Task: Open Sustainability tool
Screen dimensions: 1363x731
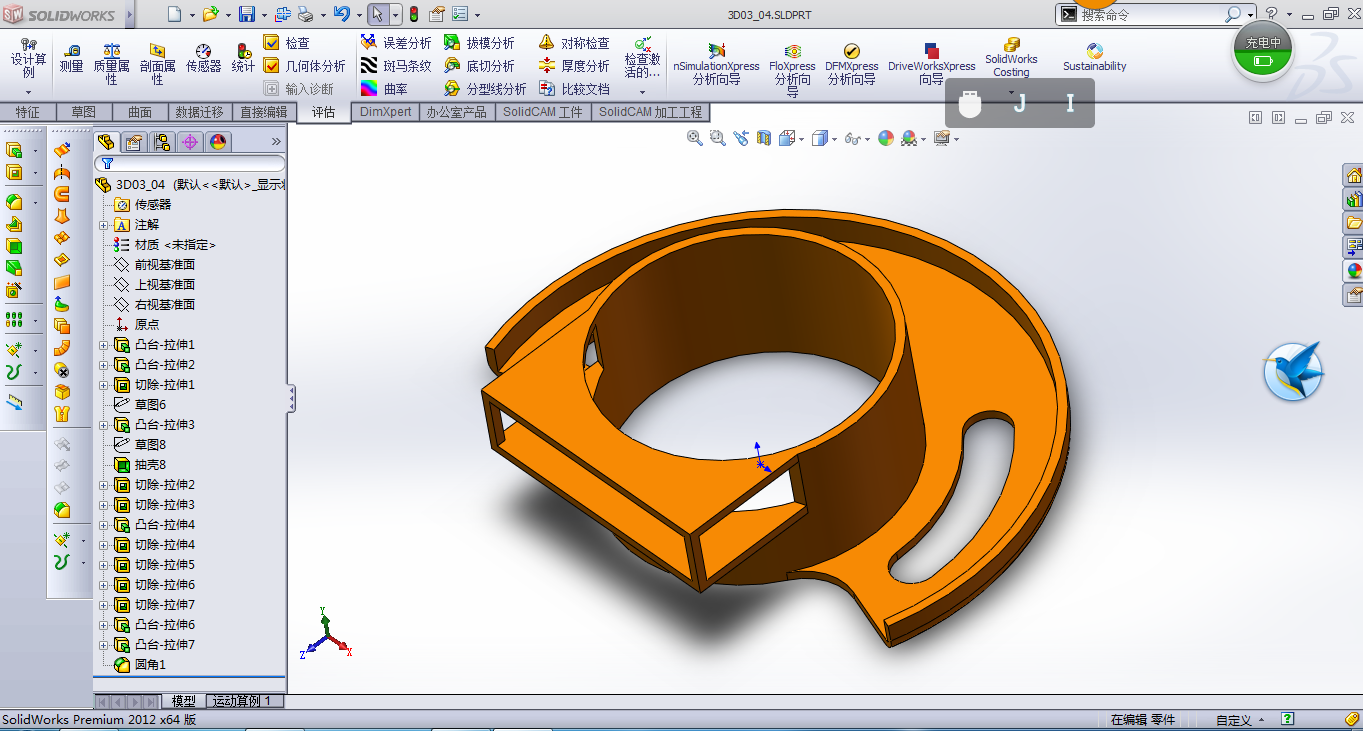Action: (x=1094, y=57)
